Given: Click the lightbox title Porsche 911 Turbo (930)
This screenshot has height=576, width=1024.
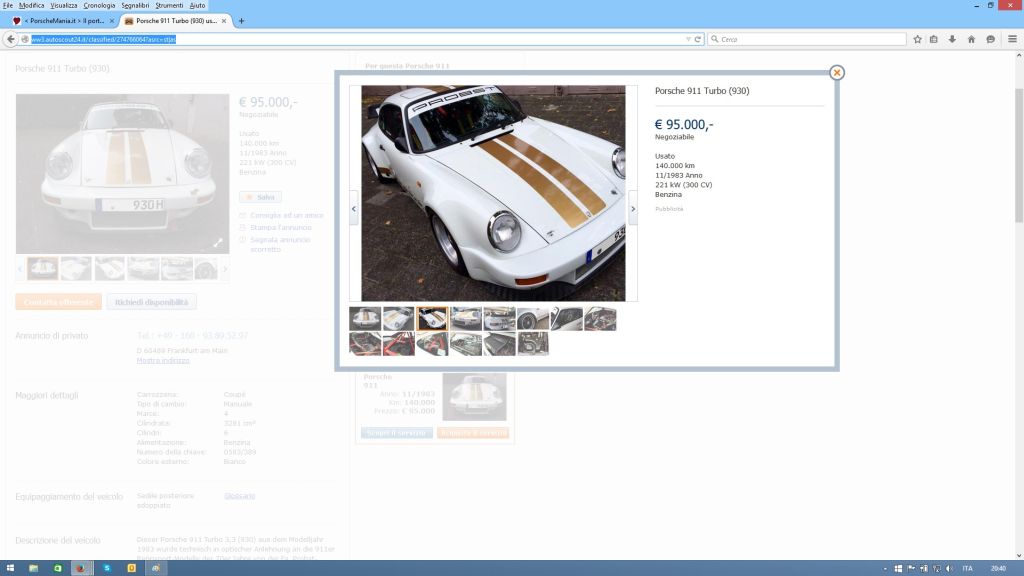Looking at the screenshot, I should point(702,91).
